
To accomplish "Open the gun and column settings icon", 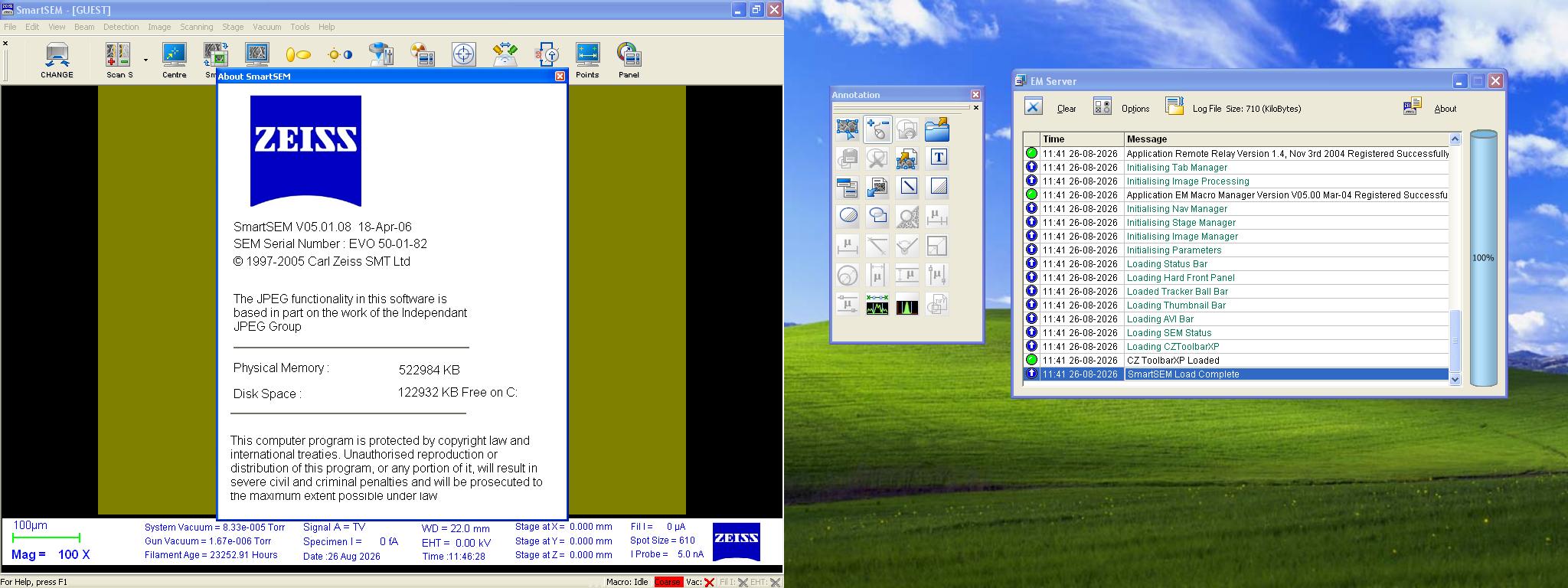I will 381,54.
